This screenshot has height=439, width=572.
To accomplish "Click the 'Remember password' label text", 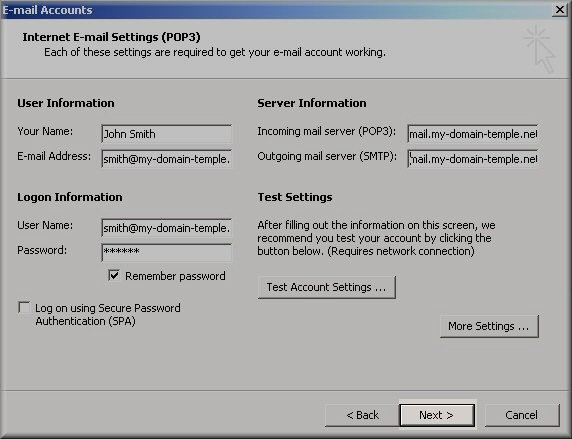I will pos(175,276).
